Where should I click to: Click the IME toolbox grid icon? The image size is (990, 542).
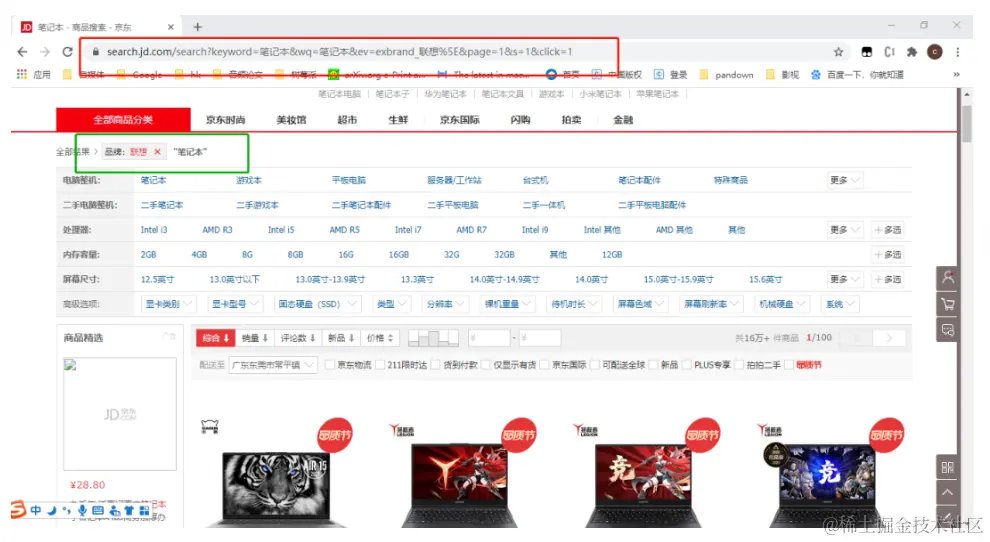click(145, 510)
